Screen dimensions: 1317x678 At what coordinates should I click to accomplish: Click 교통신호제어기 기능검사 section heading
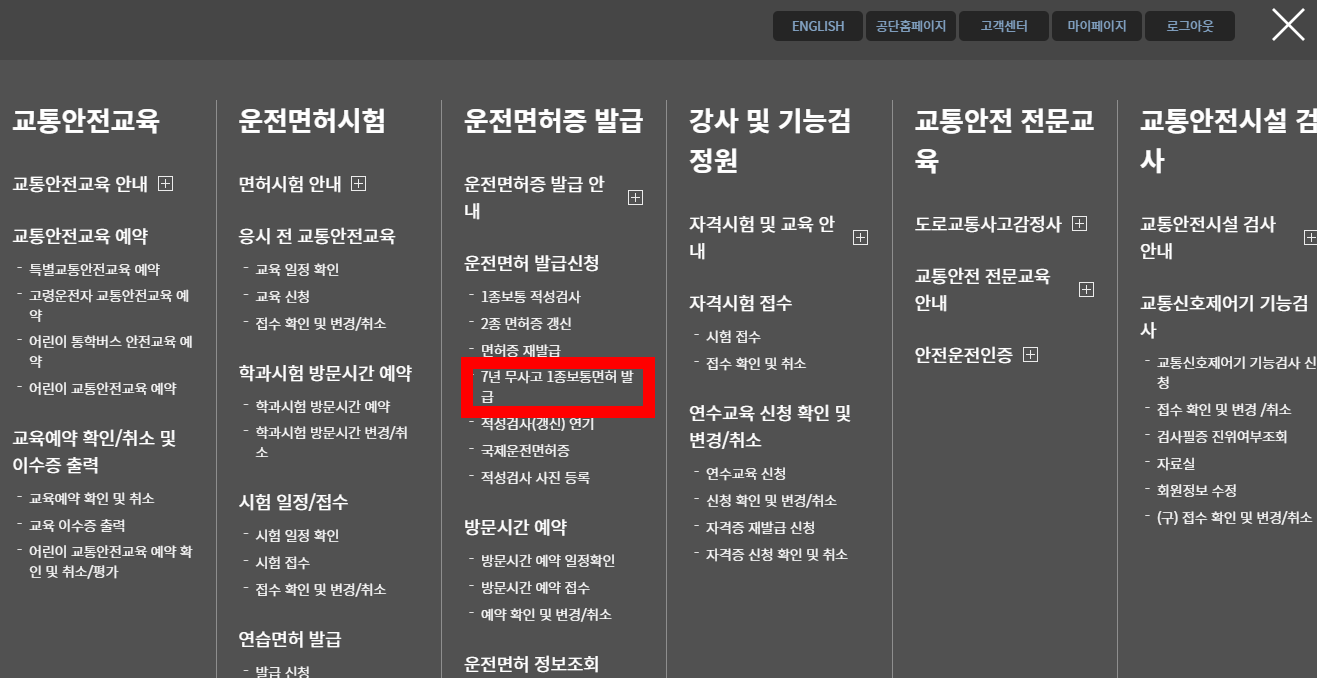1225,316
